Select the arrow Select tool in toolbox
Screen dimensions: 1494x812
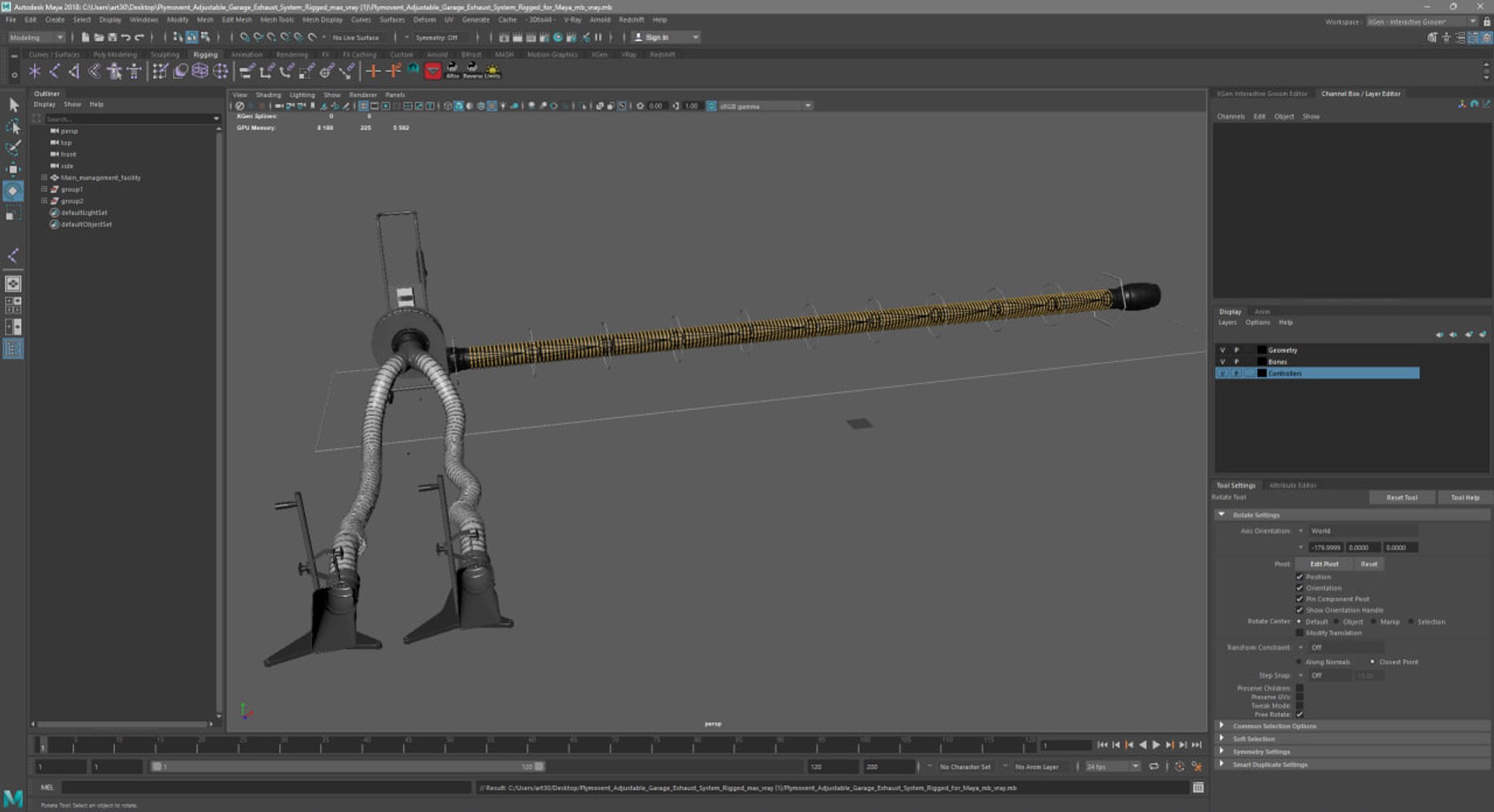coord(13,104)
